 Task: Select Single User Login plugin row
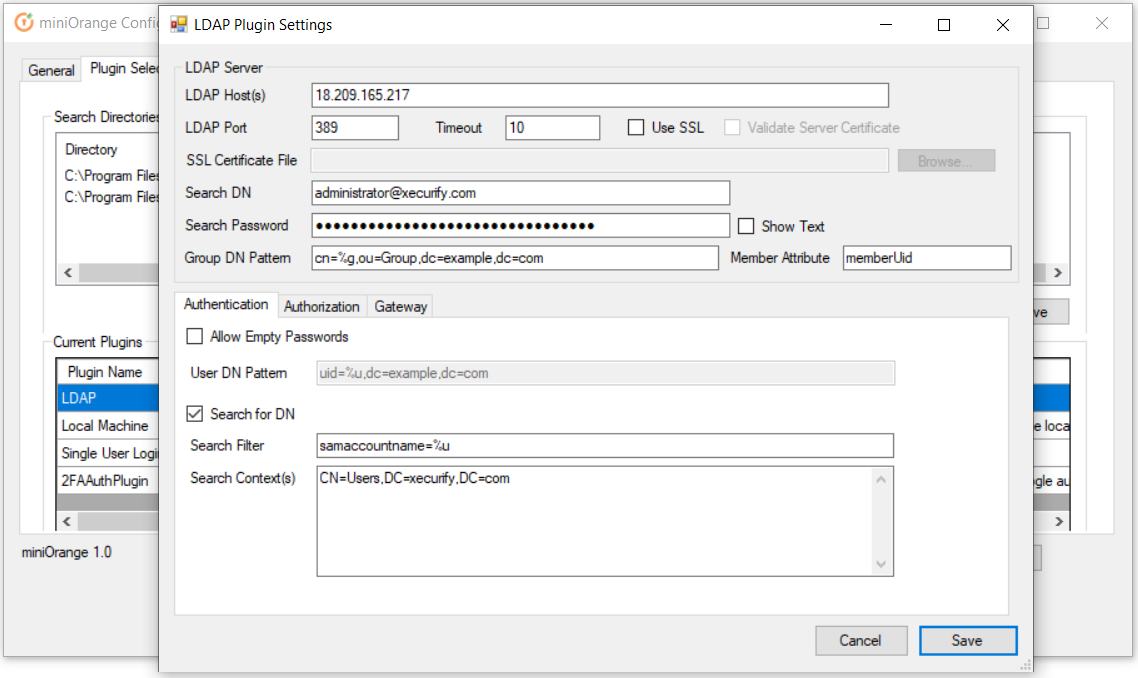[107, 453]
